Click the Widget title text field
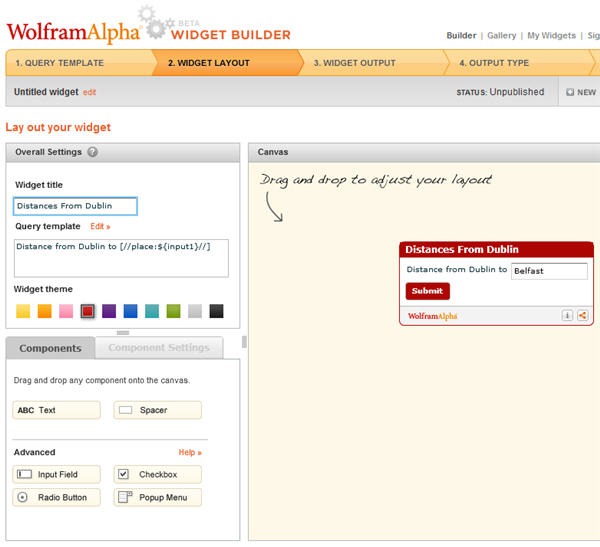The height and width of the screenshot is (547, 600). (75, 206)
